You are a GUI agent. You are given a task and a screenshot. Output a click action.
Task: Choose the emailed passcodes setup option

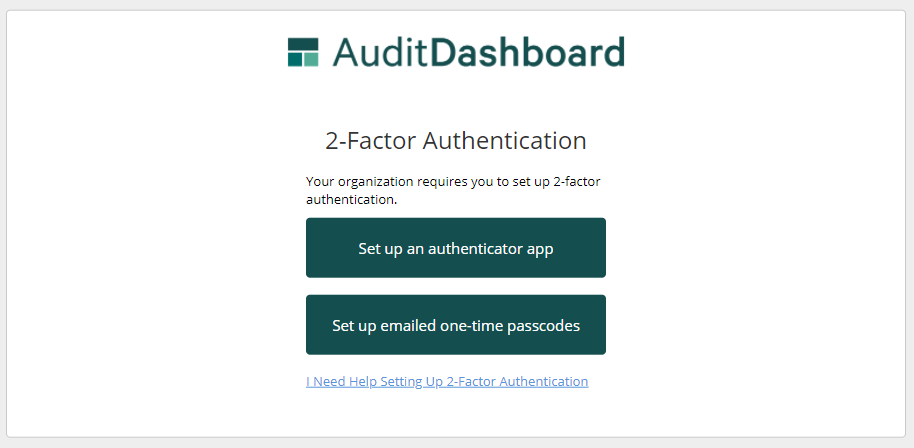tap(456, 325)
